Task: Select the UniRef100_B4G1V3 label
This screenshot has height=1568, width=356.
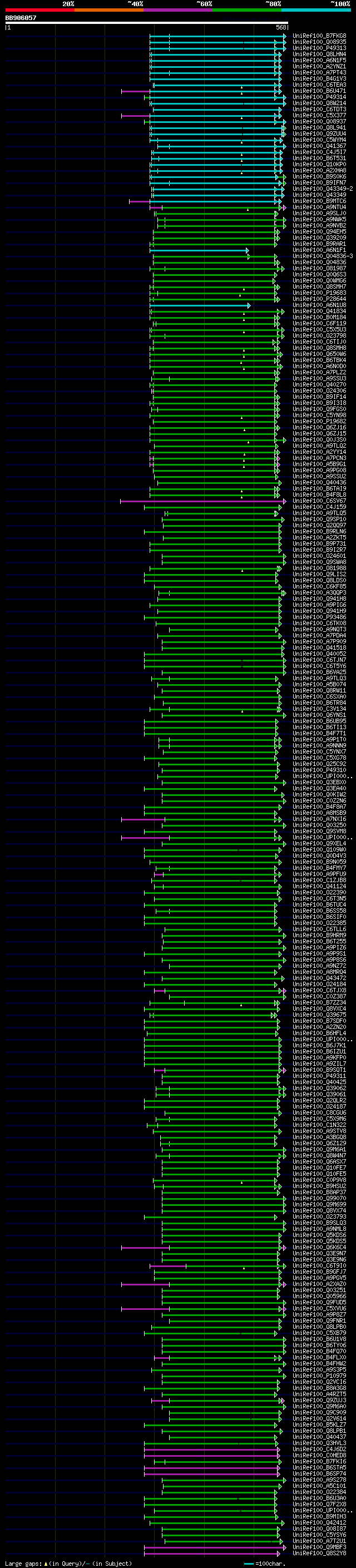Action: pyautogui.click(x=319, y=78)
